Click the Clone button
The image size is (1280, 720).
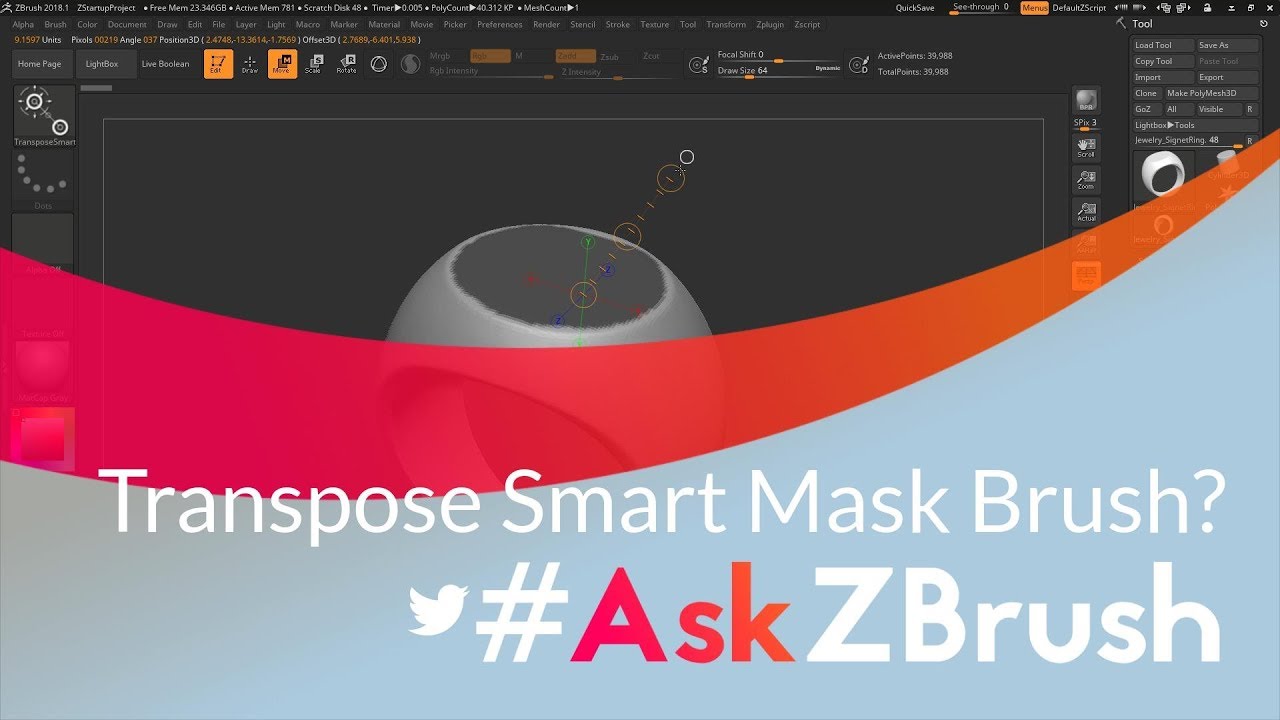click(x=1147, y=93)
